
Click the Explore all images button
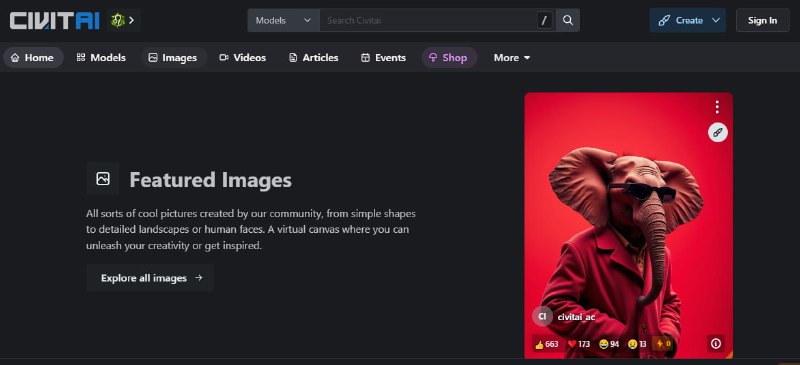(150, 278)
